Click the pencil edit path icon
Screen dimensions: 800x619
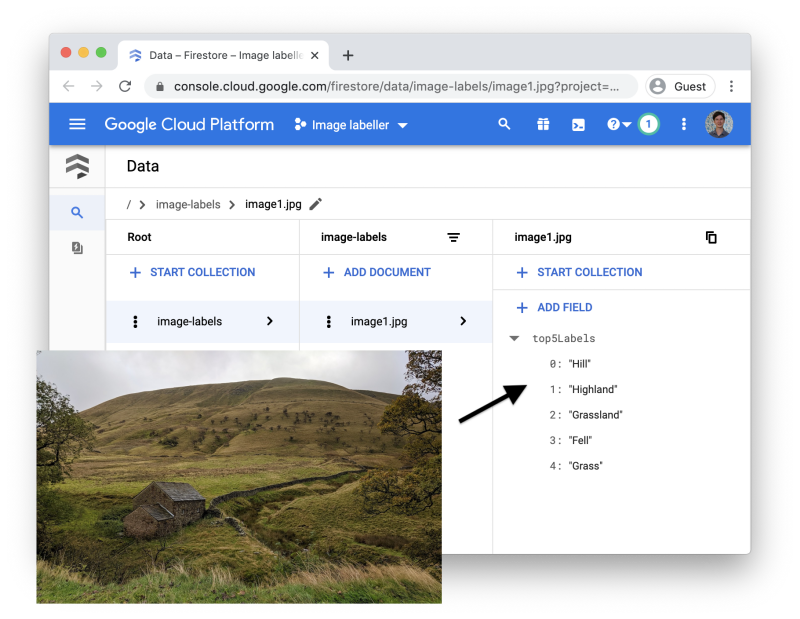point(316,204)
